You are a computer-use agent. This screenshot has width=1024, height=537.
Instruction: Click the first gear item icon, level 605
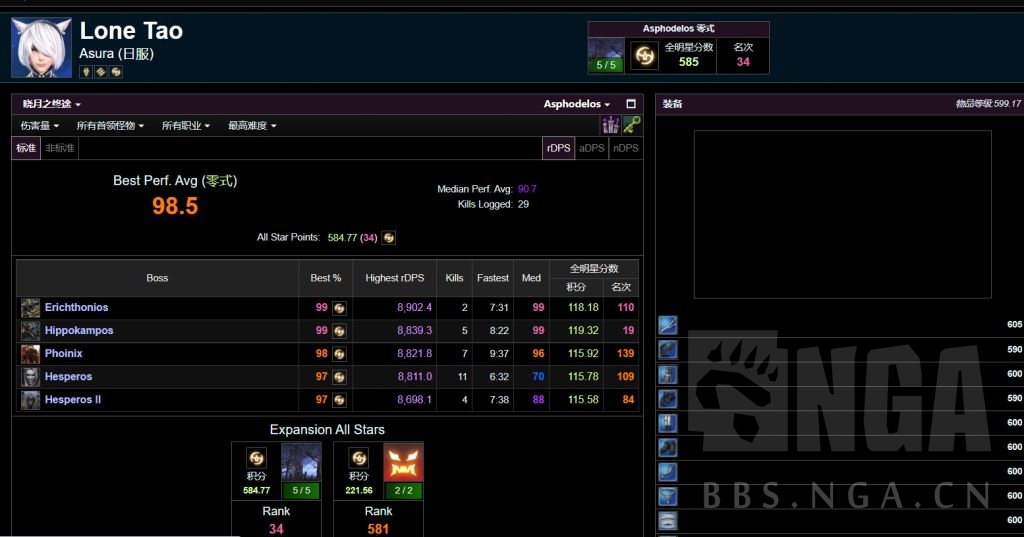pos(668,325)
